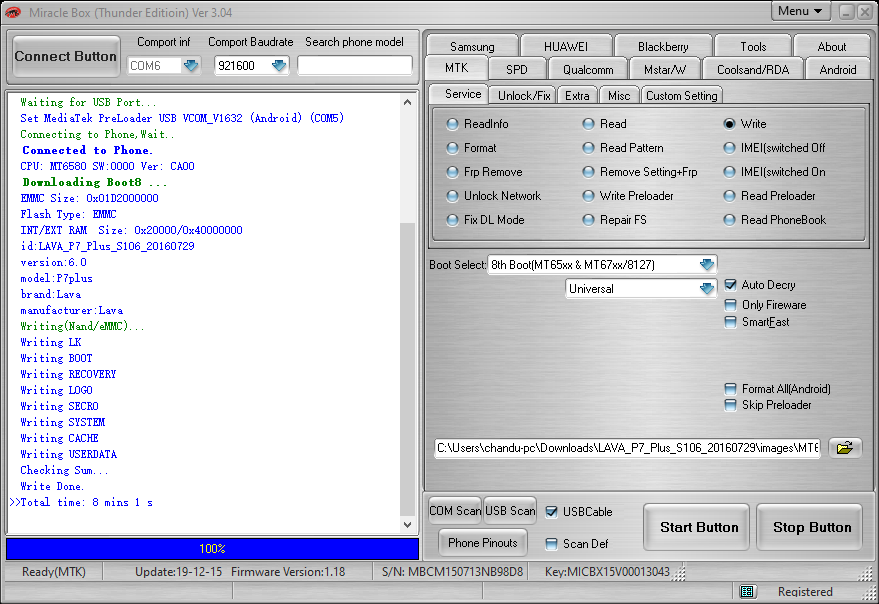Select IMEI(switched On) option
This screenshot has width=879, height=604.
[729, 172]
